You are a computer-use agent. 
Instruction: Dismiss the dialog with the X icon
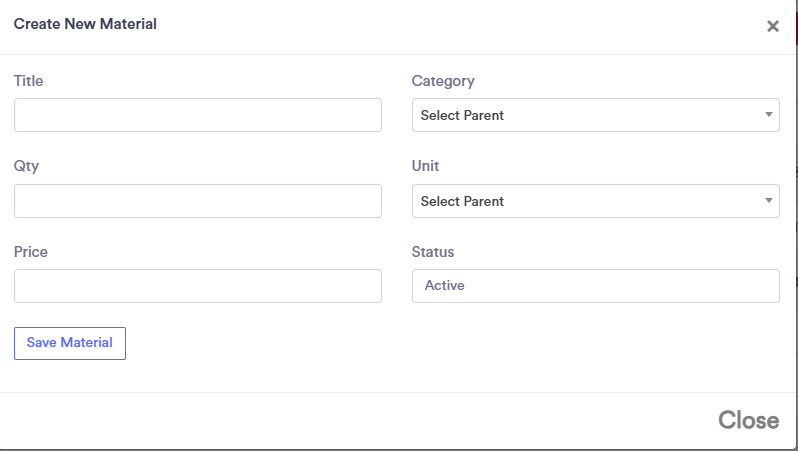point(772,27)
